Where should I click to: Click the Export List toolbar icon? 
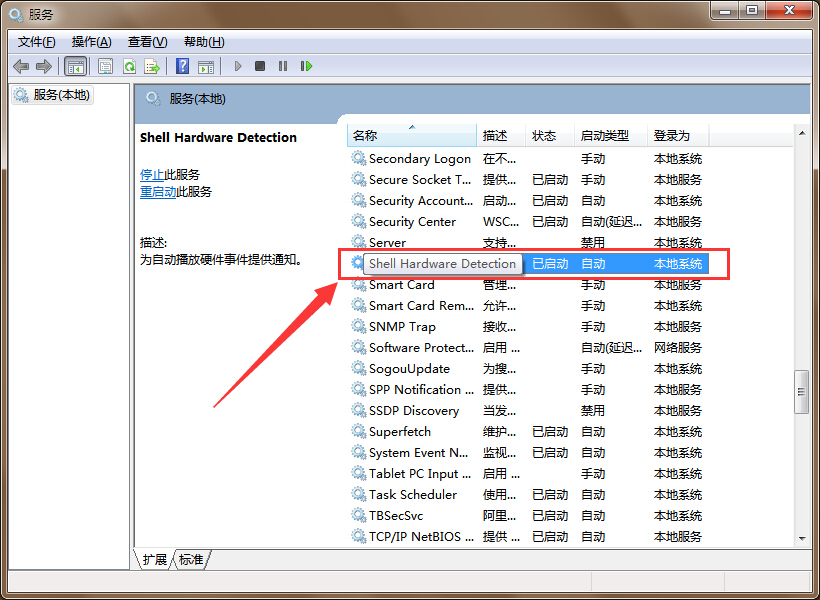pos(152,66)
